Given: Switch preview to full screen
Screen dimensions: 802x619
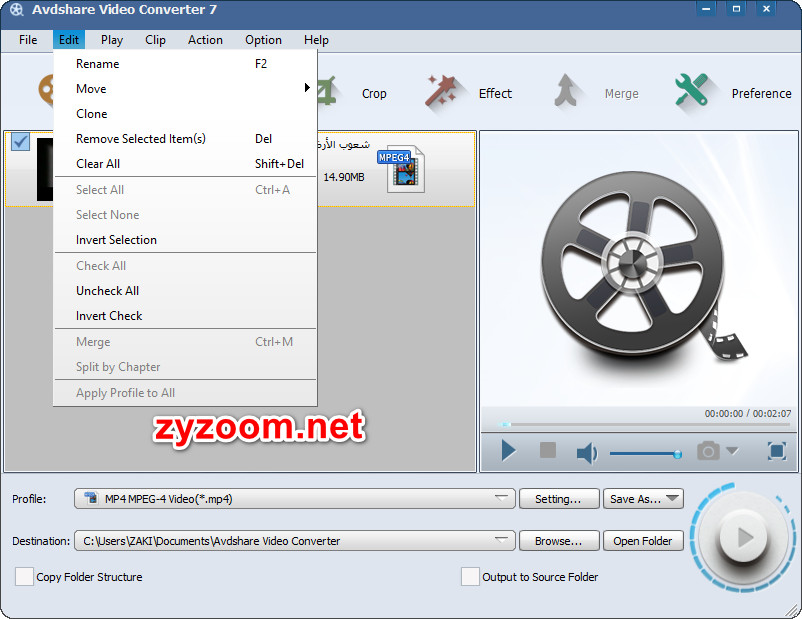Looking at the screenshot, I should pos(777,451).
